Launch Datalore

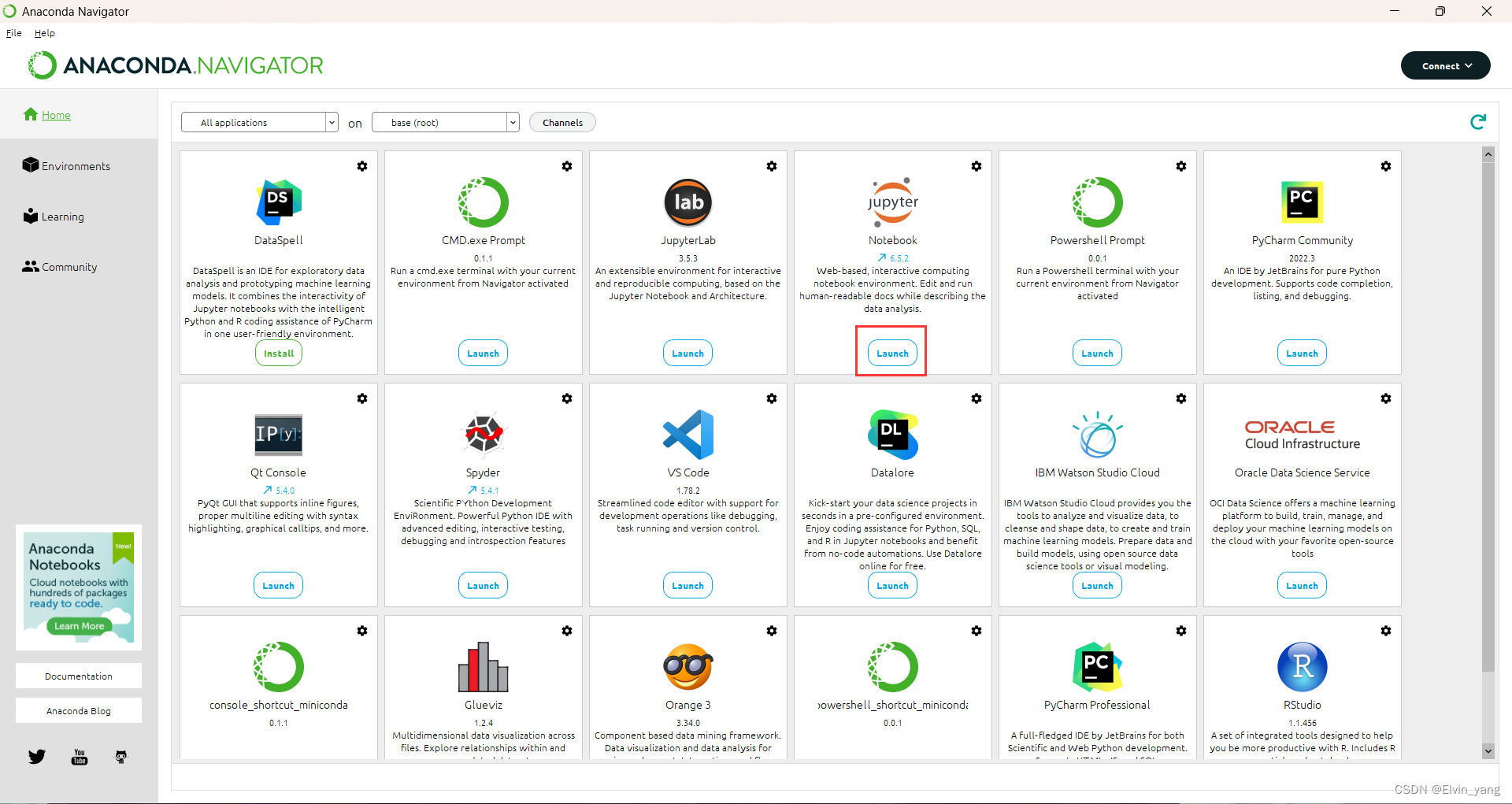[x=893, y=586]
